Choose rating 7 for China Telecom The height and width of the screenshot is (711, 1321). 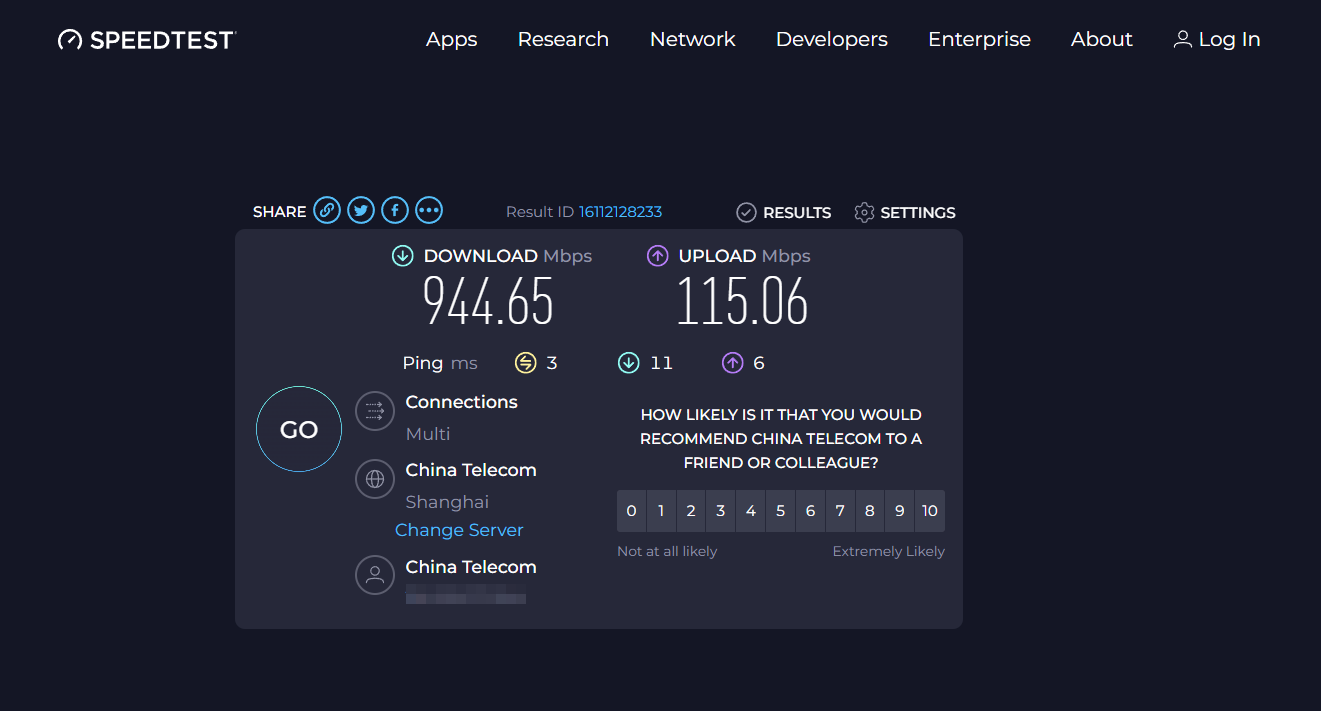coord(840,511)
